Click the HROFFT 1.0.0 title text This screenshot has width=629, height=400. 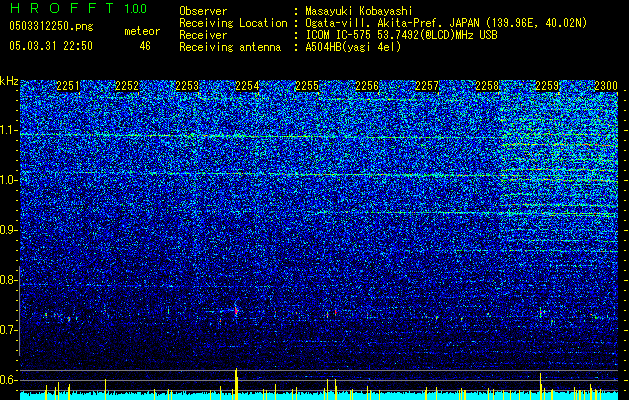78,8
